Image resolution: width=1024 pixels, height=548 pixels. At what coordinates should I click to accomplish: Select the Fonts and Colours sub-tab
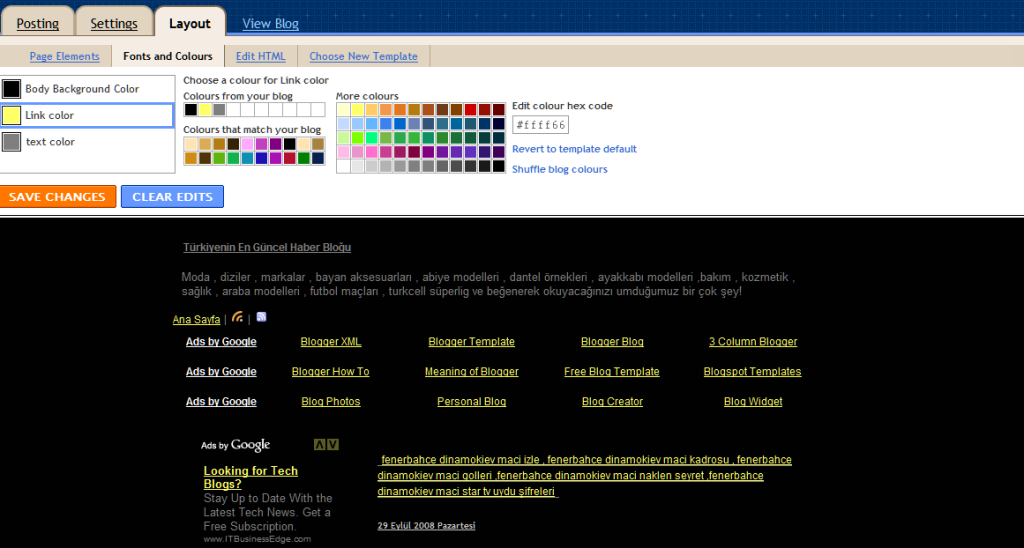pos(168,56)
